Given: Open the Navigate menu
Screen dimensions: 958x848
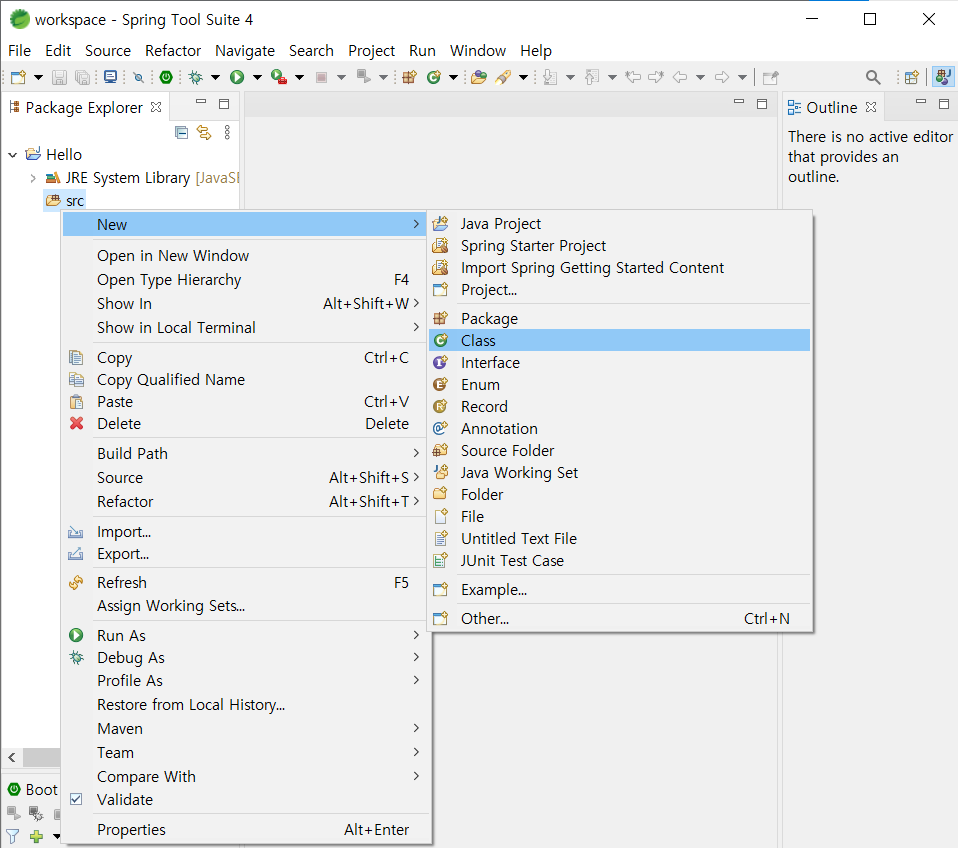Looking at the screenshot, I should tap(245, 51).
